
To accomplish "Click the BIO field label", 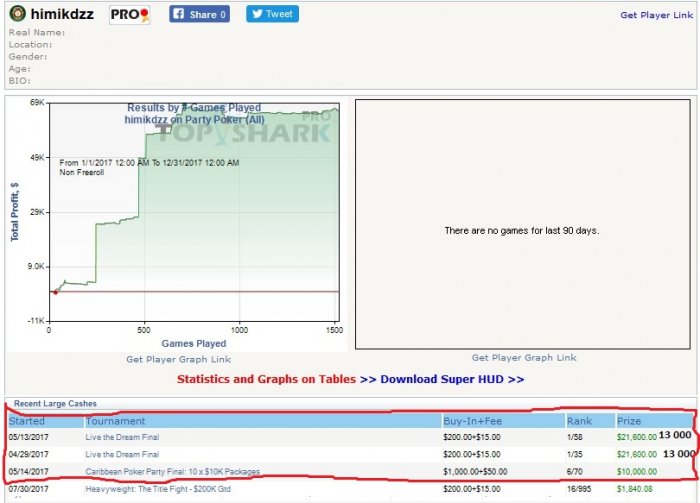I will pos(20,81).
